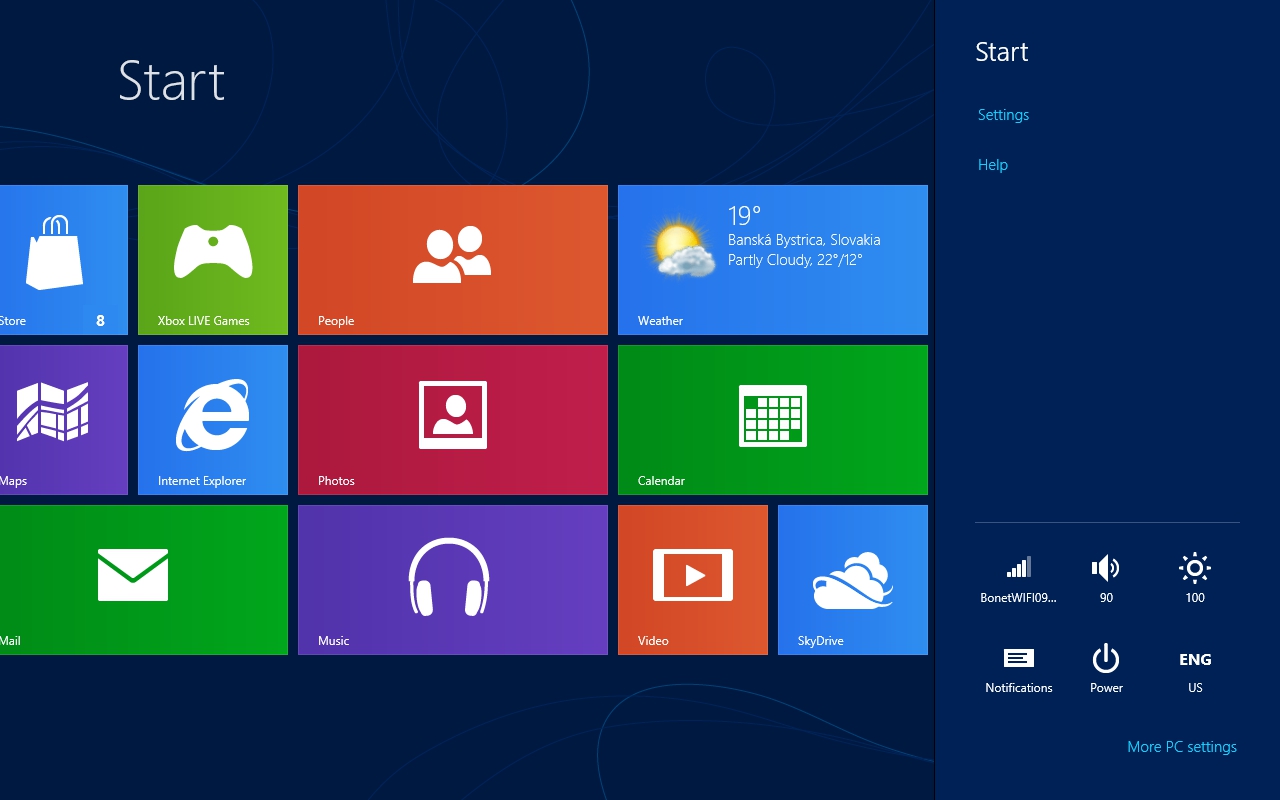The height and width of the screenshot is (800, 1280).
Task: Open the SkyDrive tile
Action: coord(853,580)
